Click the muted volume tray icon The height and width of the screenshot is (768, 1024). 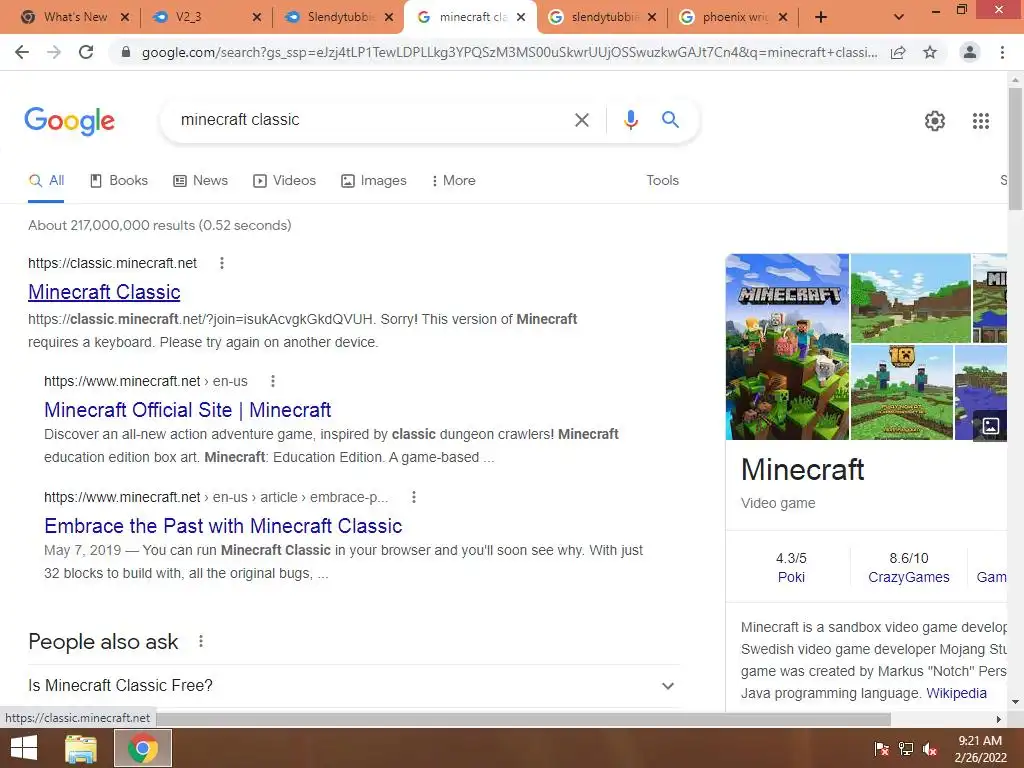(930, 749)
